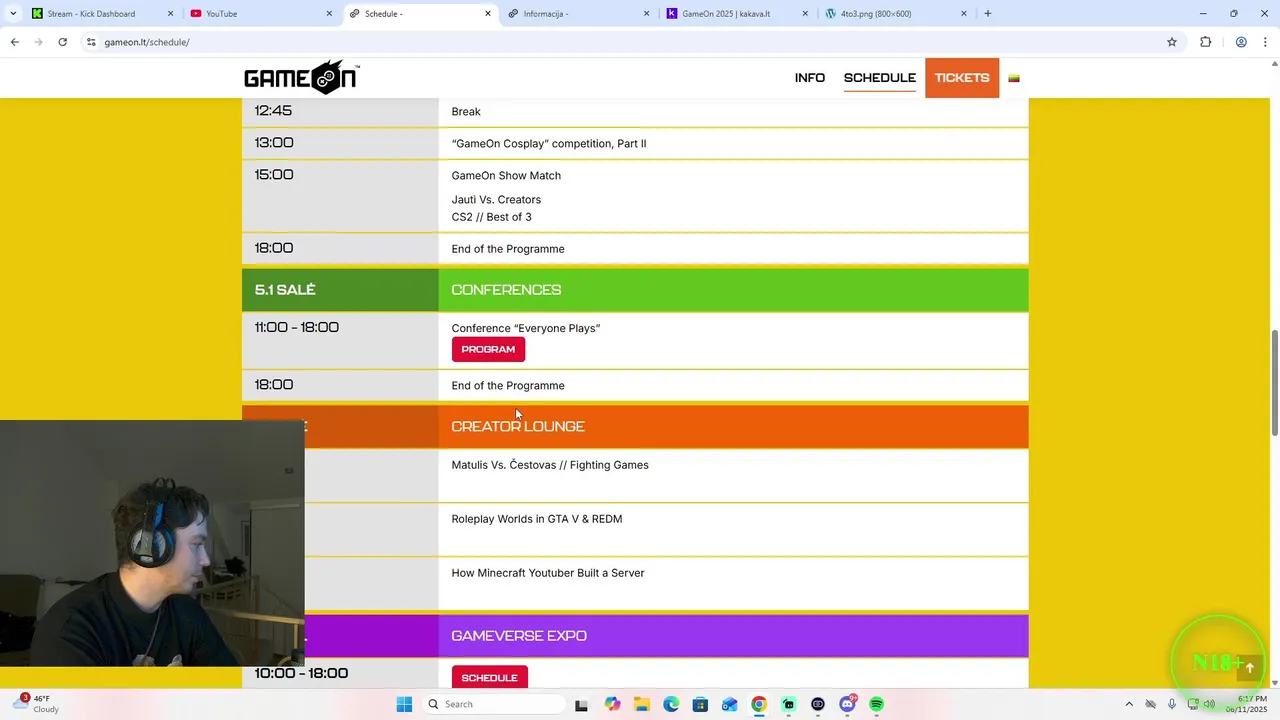Image resolution: width=1280 pixels, height=720 pixels.
Task: Select the CREATOR LOUNGE section header
Action: (518, 426)
